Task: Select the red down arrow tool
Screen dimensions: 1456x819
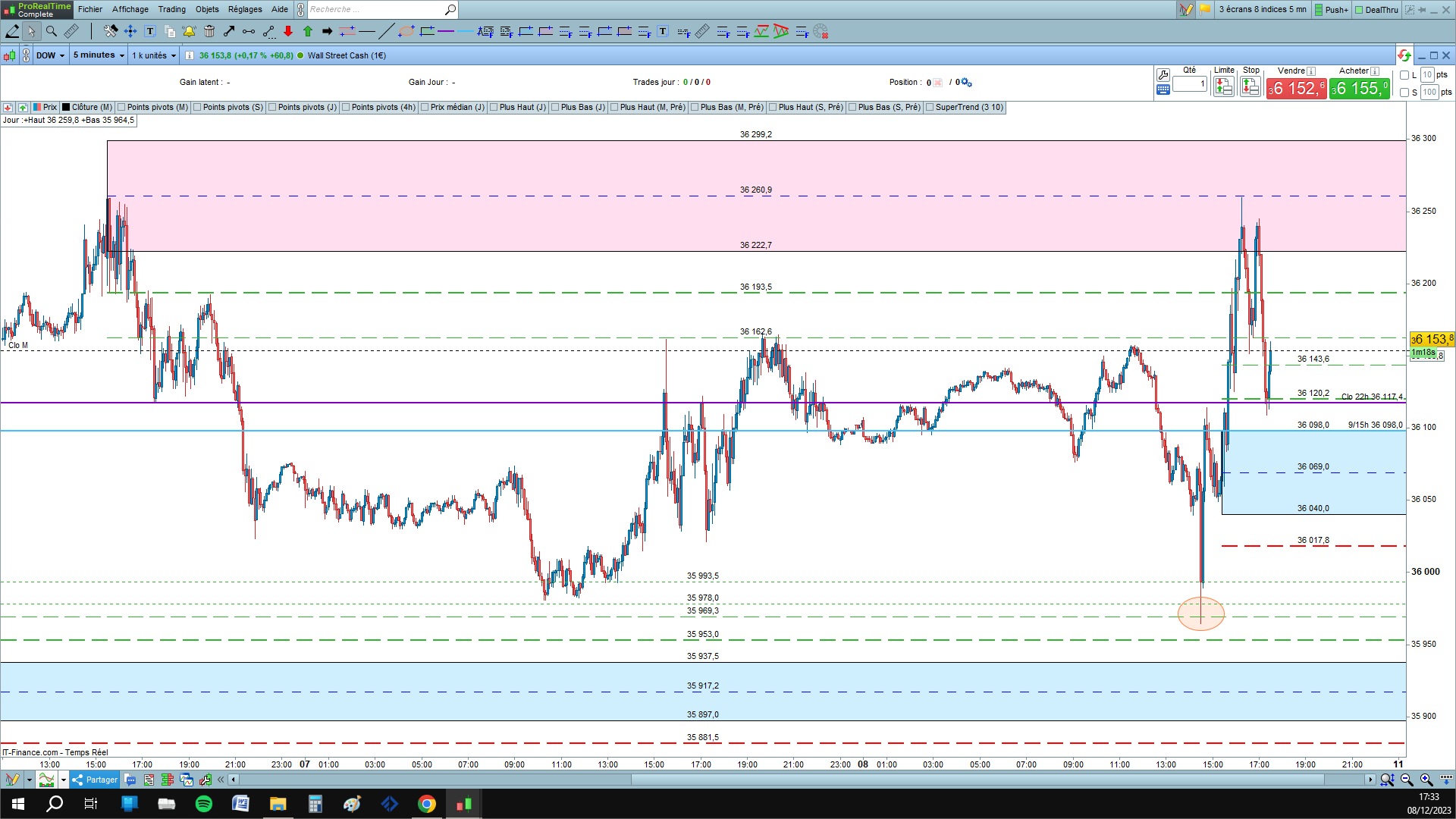Action: tap(288, 31)
